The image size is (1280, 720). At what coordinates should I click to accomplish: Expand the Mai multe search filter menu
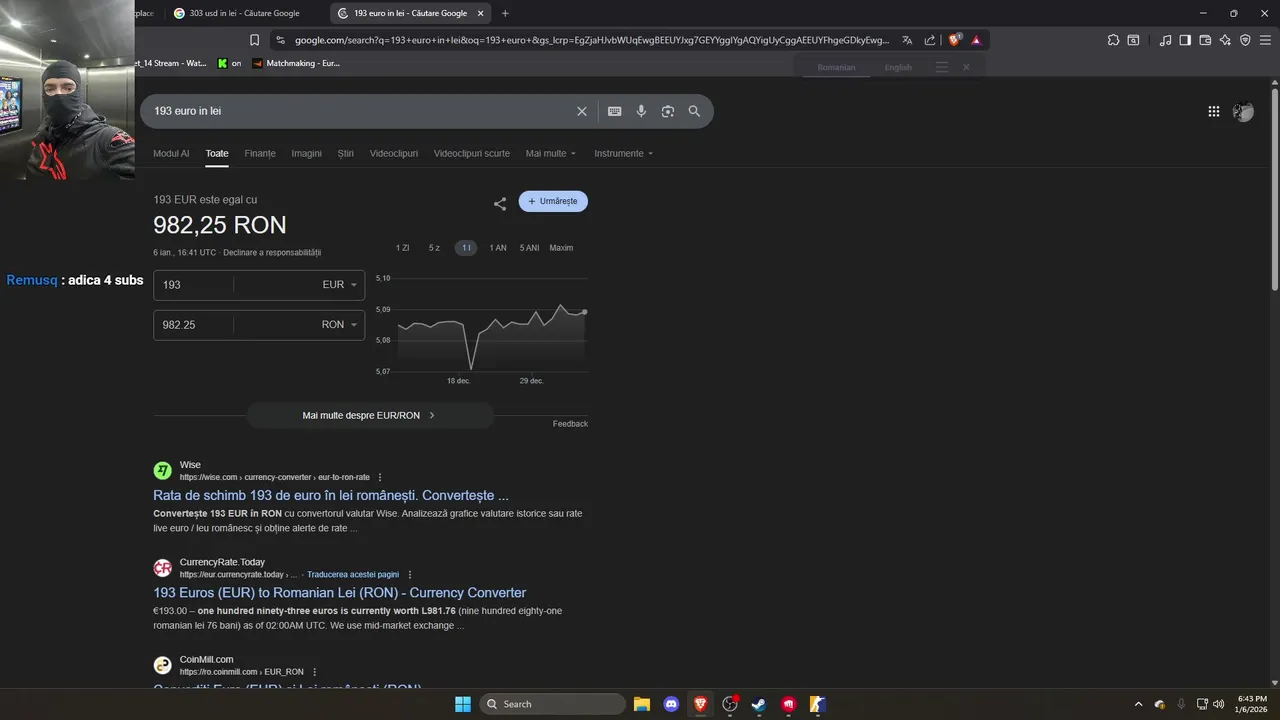pyautogui.click(x=551, y=153)
